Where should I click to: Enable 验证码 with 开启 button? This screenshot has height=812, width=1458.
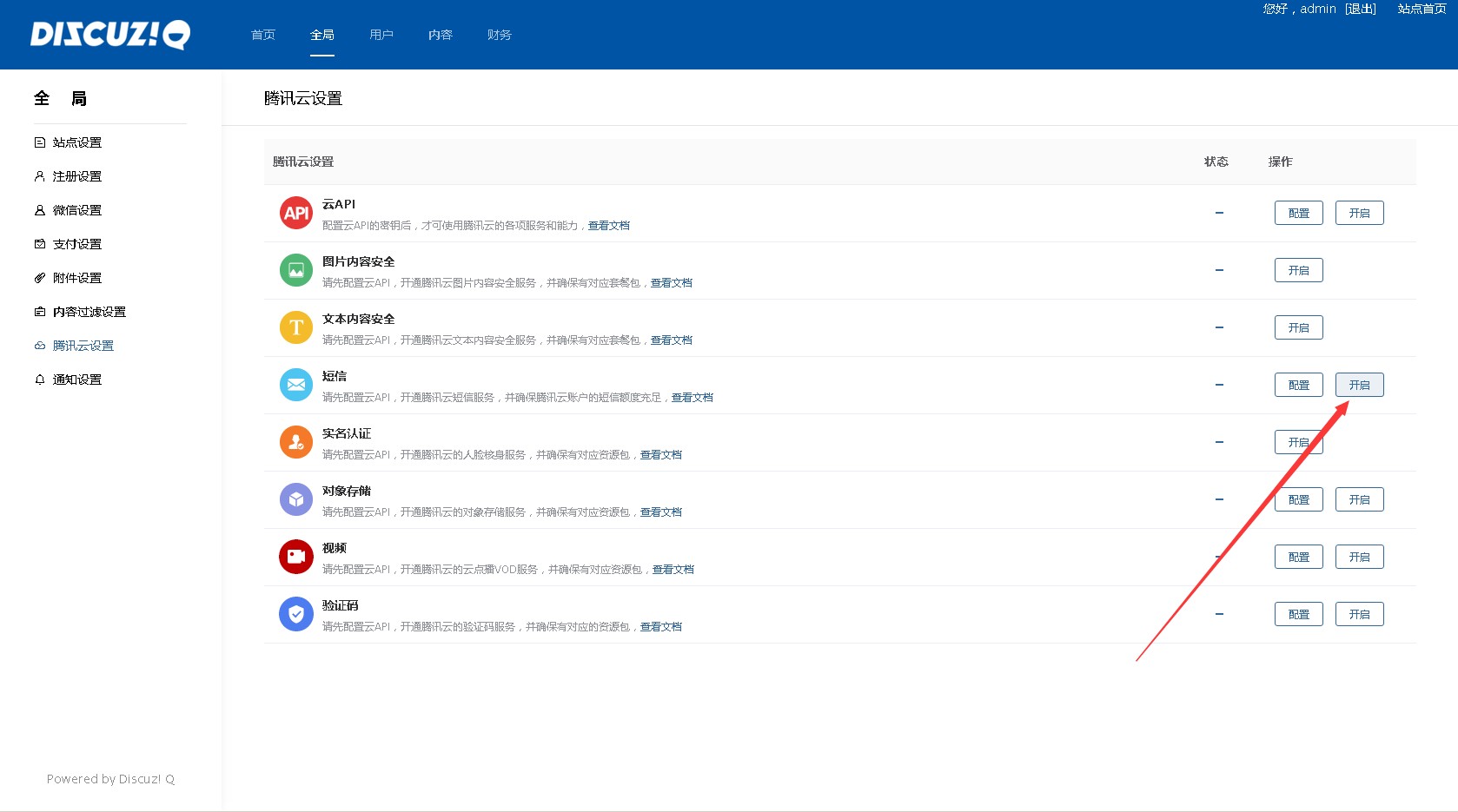click(1360, 614)
